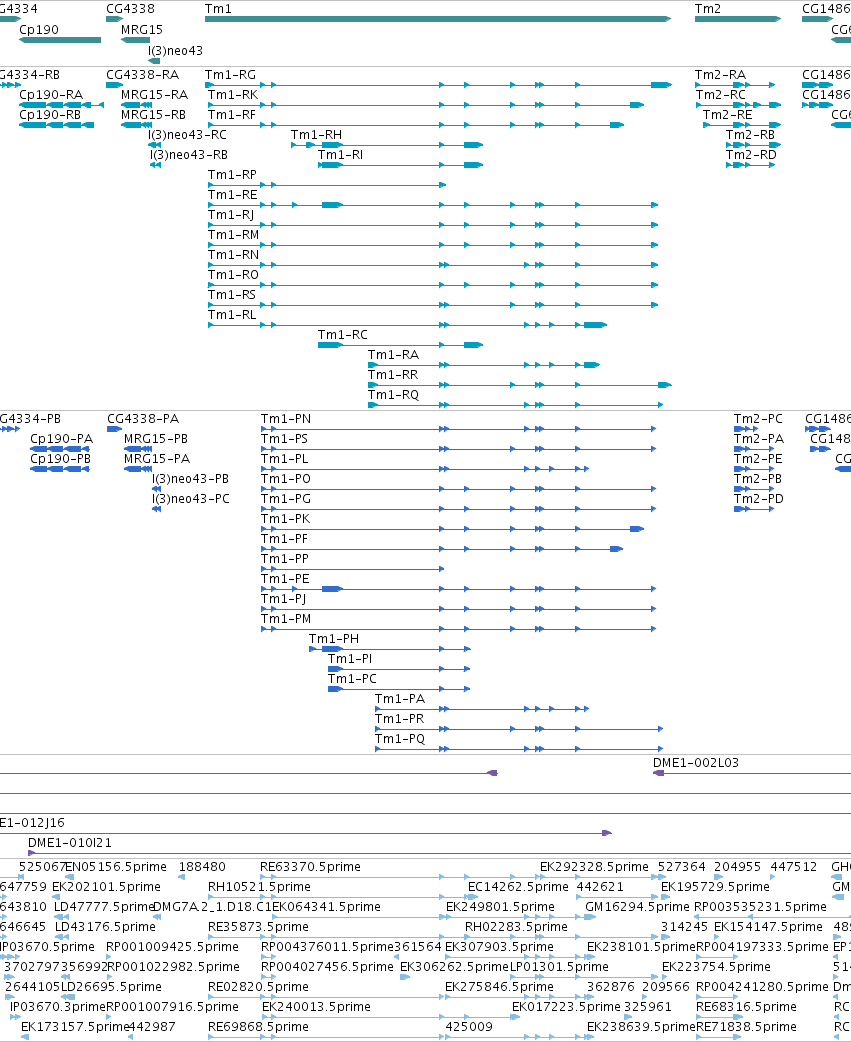The image size is (851, 1042).
Task: Select transcript Tm1-RC
Action: click(x=401, y=344)
